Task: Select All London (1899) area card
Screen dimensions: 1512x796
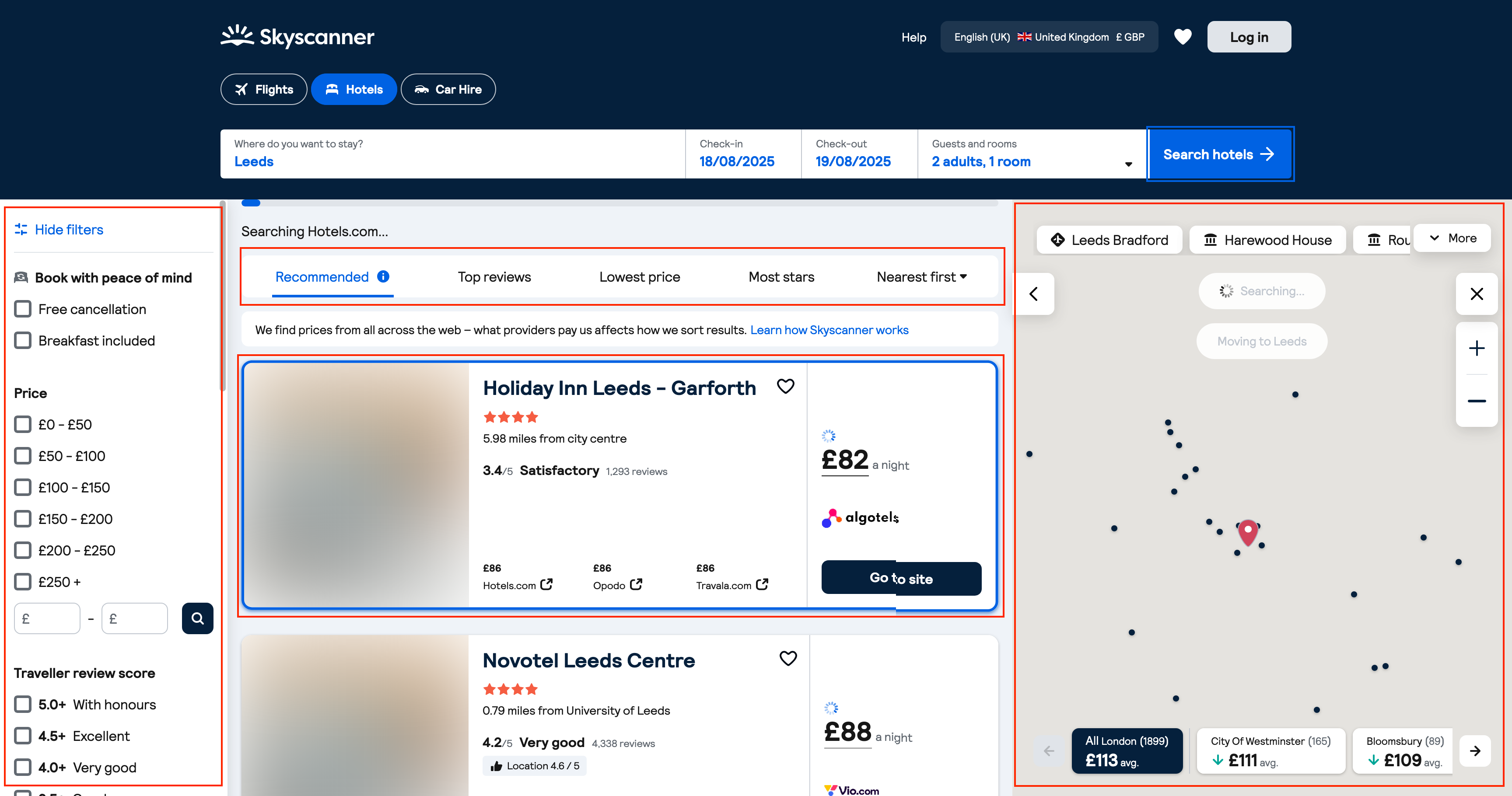Action: point(1127,751)
